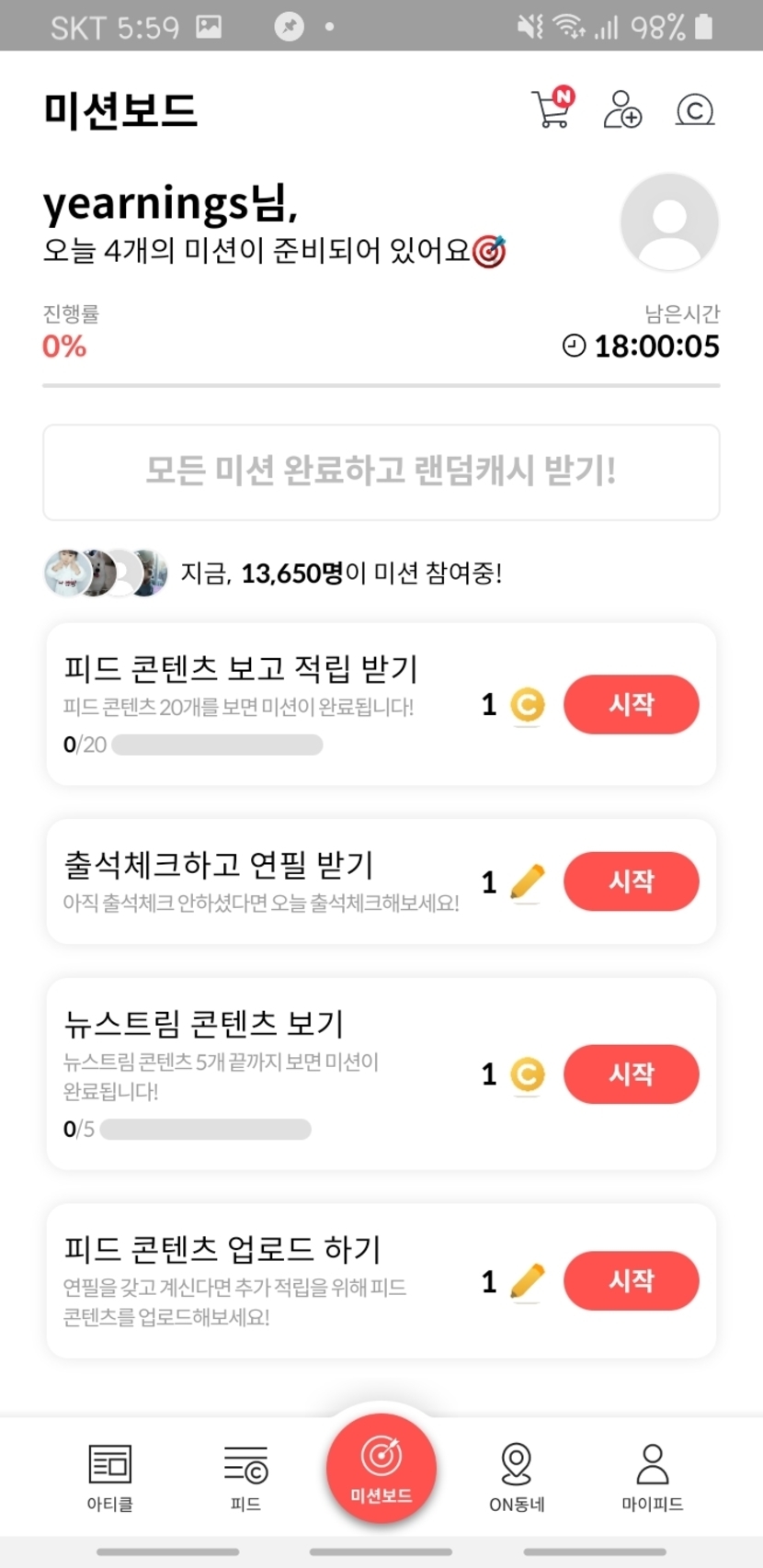Tap the profile avatar picture
This screenshot has width=763, height=1568.
point(669,222)
